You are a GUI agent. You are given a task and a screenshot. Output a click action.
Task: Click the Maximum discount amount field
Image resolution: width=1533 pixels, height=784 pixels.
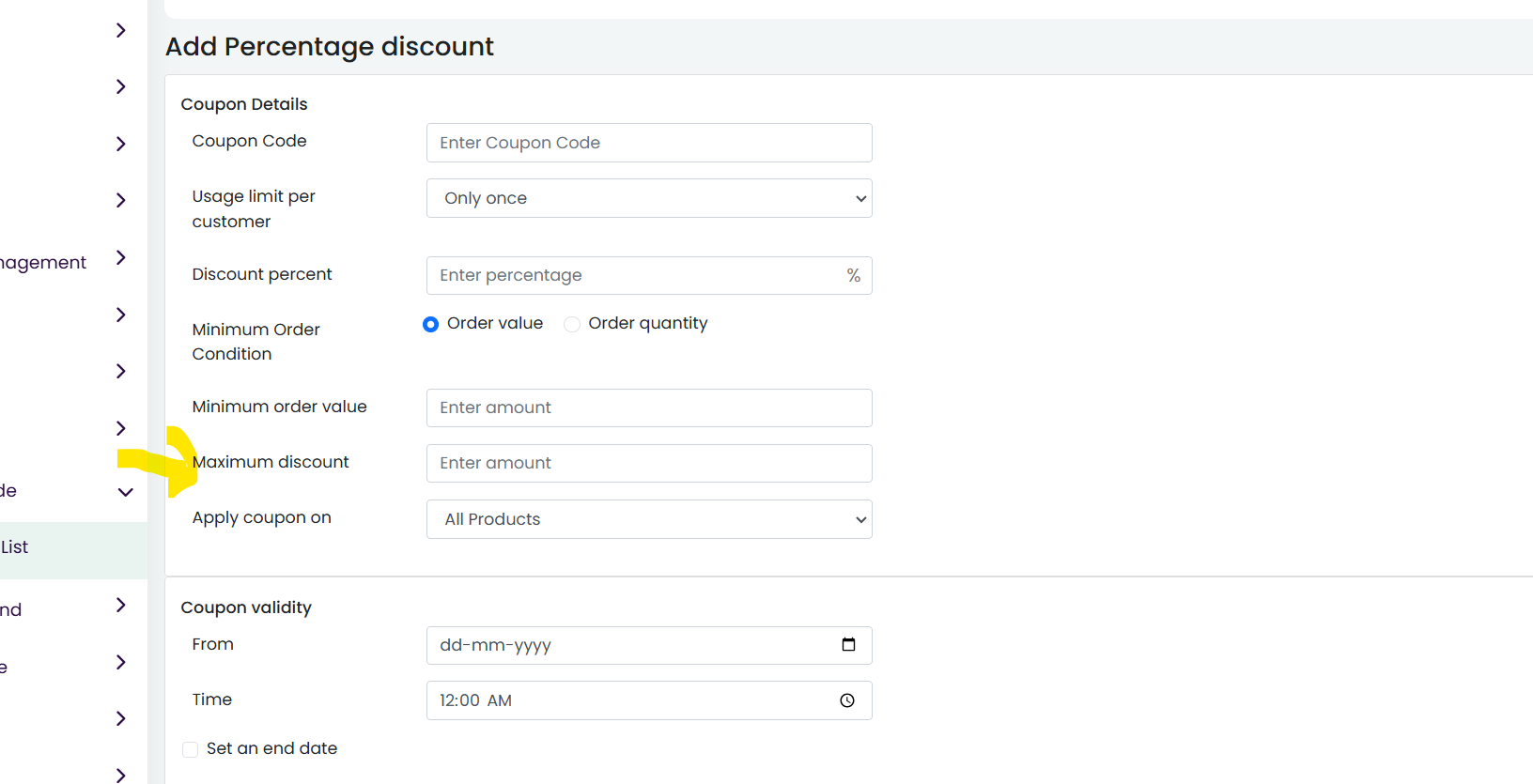649,463
